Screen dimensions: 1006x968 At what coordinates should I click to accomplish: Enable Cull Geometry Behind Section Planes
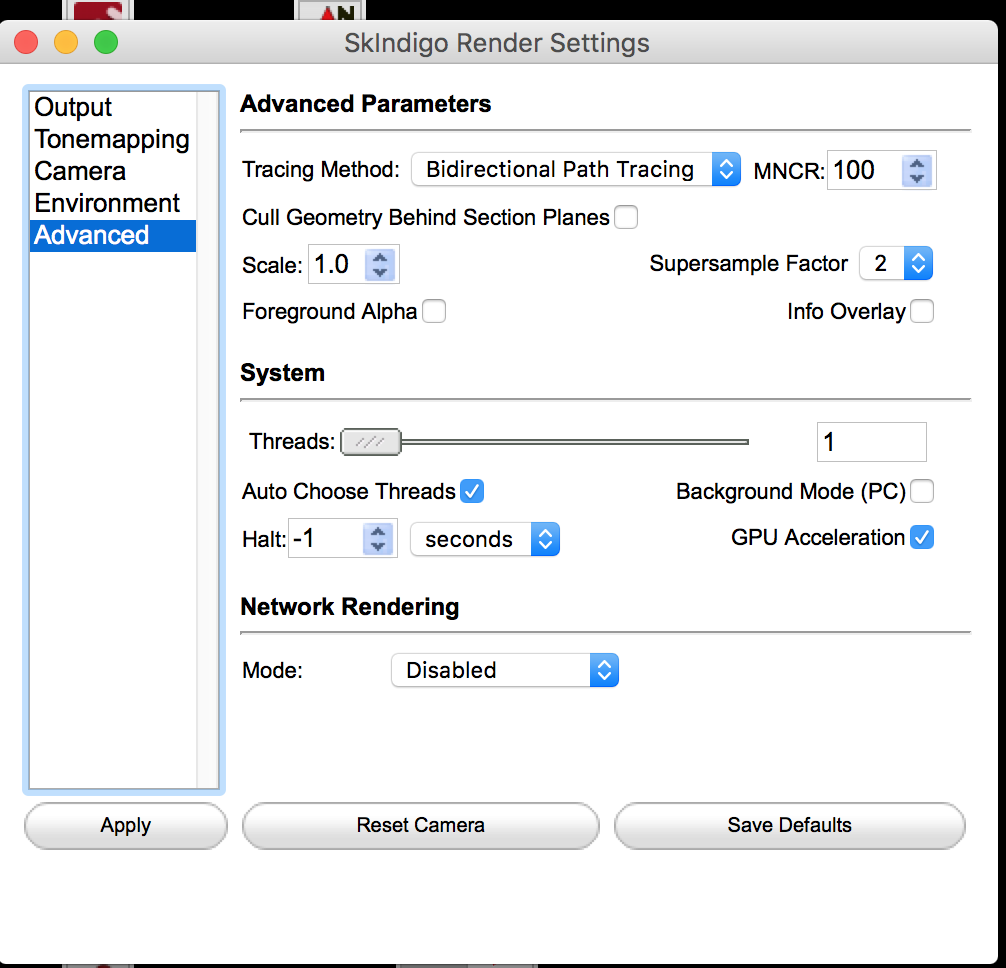tap(626, 217)
